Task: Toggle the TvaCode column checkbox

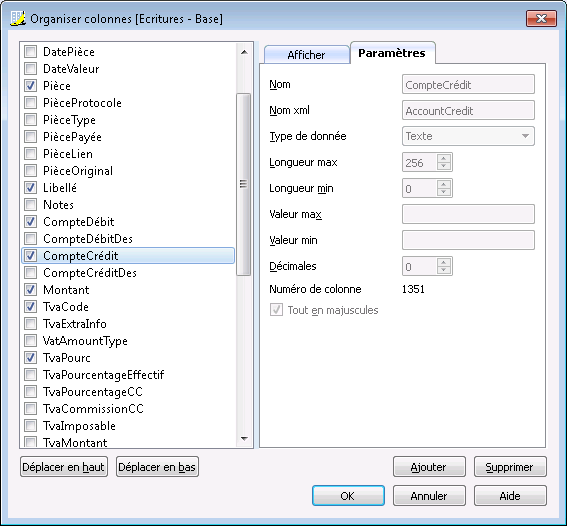Action: pos(30,307)
